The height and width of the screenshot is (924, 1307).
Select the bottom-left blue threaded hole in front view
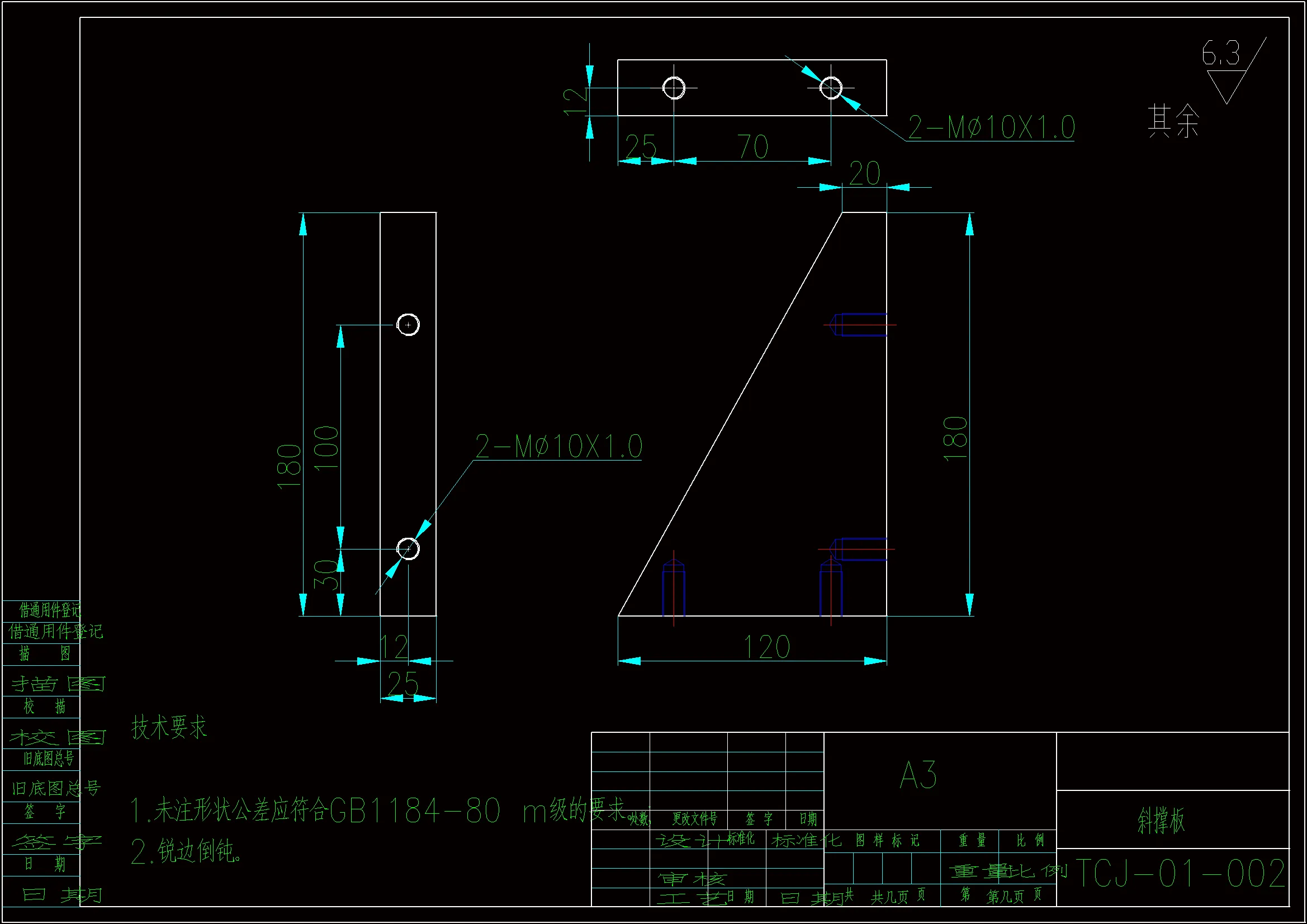[674, 588]
